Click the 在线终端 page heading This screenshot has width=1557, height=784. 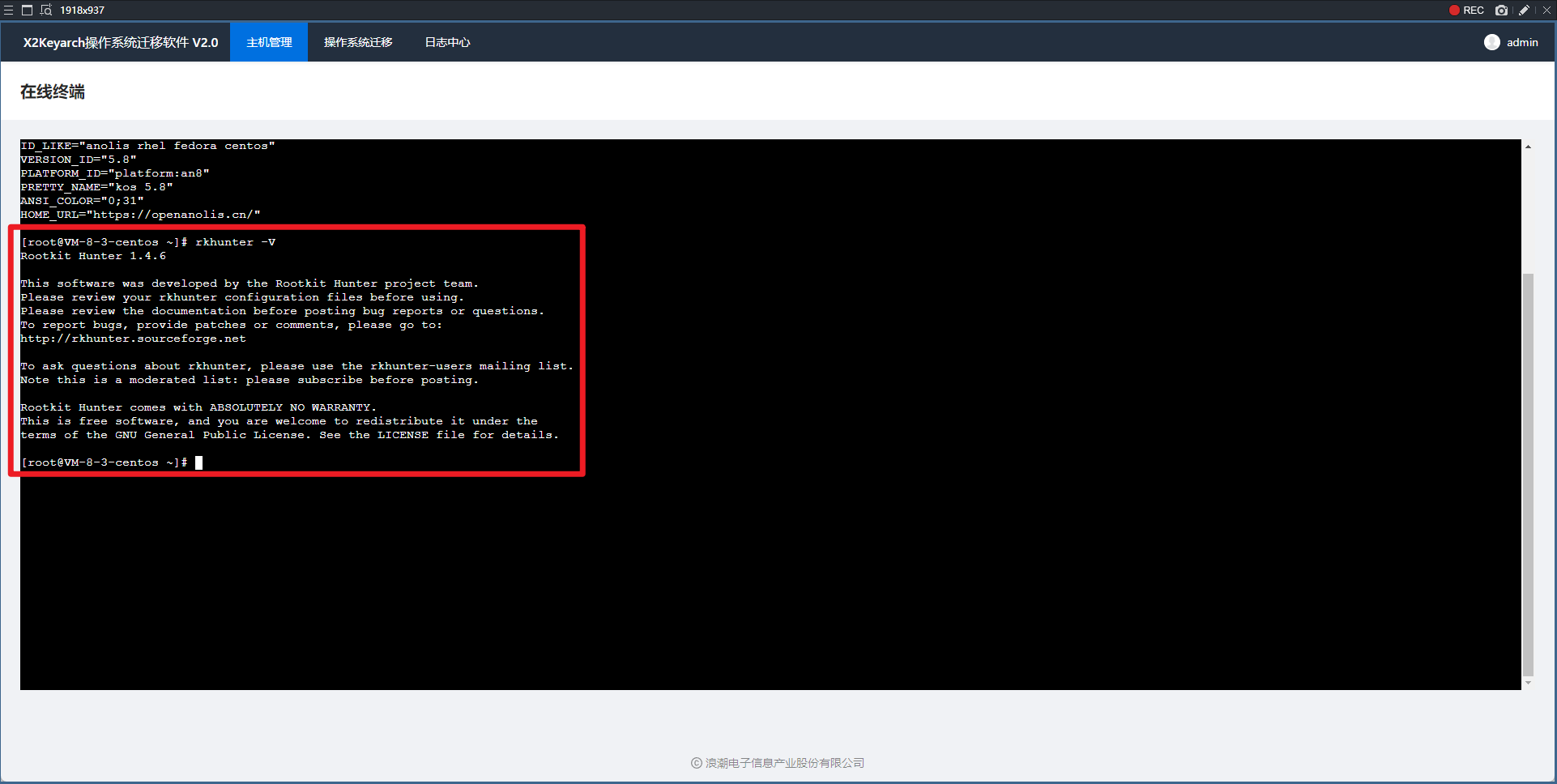(53, 92)
